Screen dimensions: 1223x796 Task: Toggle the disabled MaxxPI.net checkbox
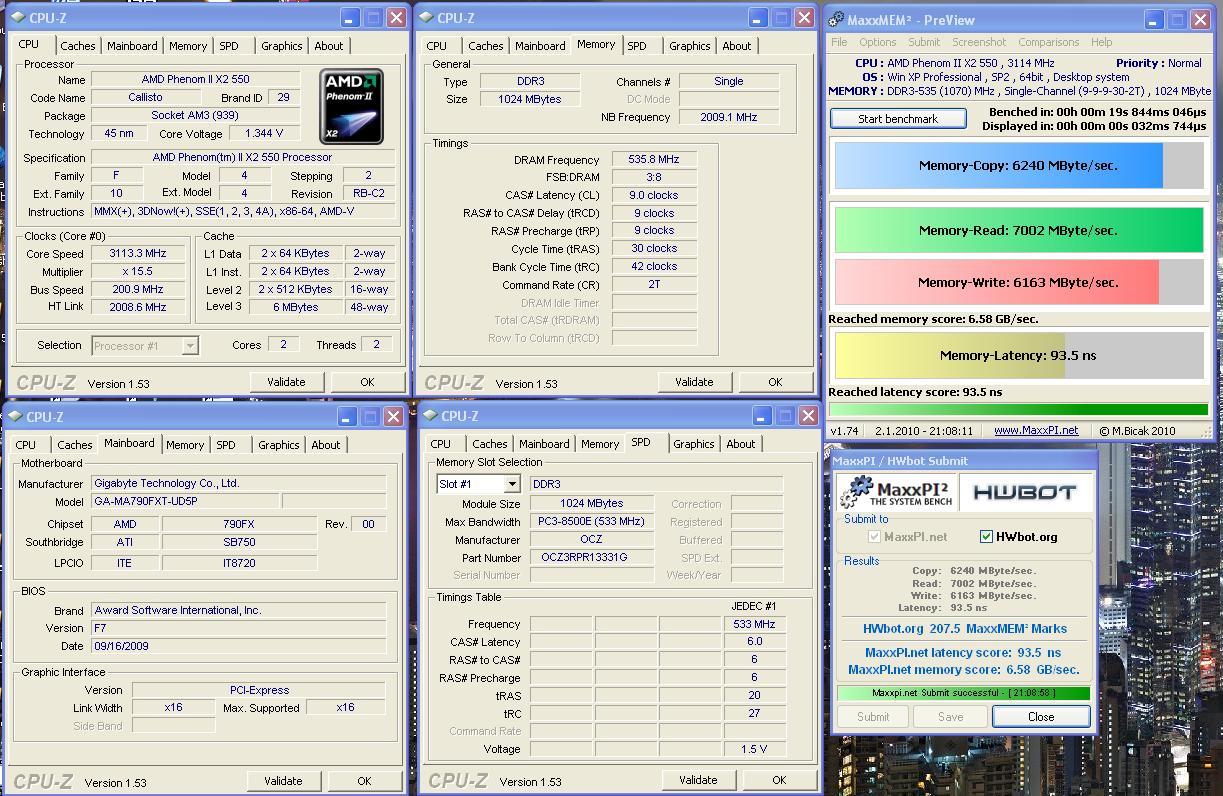click(874, 536)
